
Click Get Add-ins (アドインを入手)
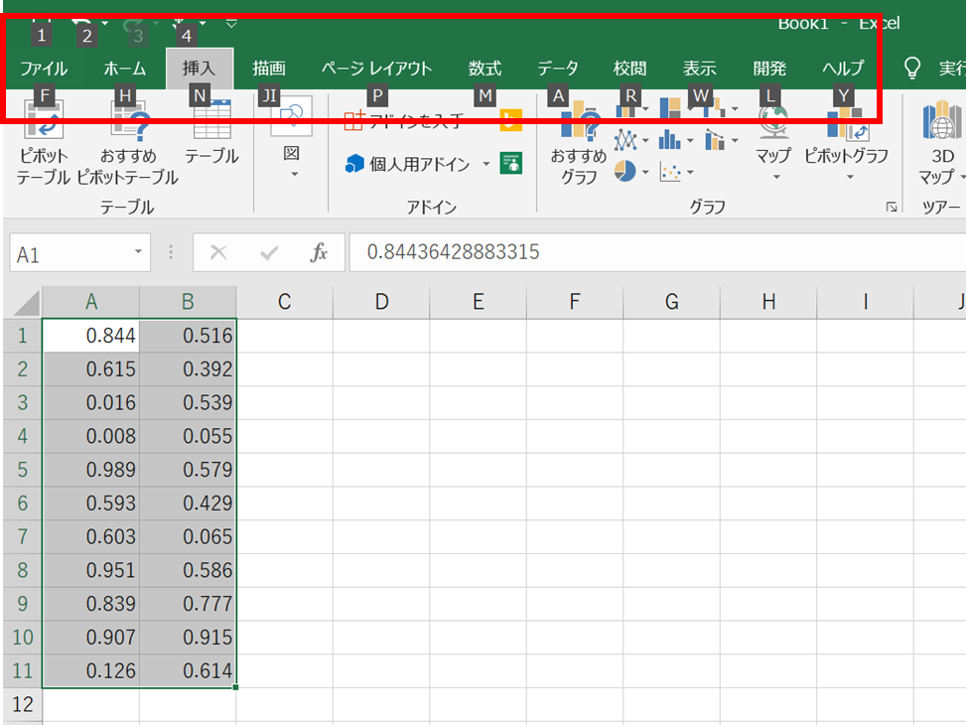[404, 120]
